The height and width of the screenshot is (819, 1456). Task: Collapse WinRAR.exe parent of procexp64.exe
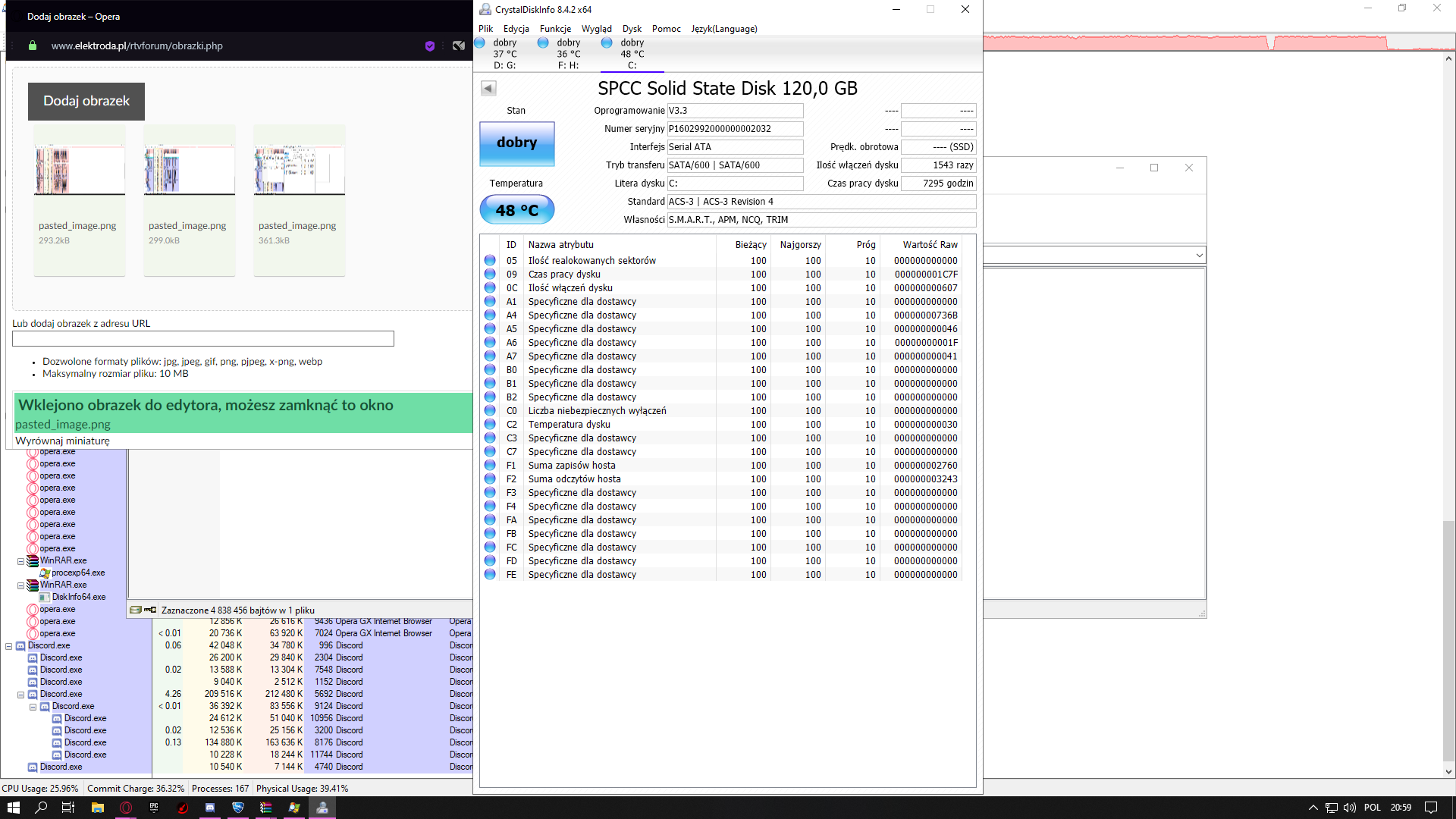[x=20, y=561]
